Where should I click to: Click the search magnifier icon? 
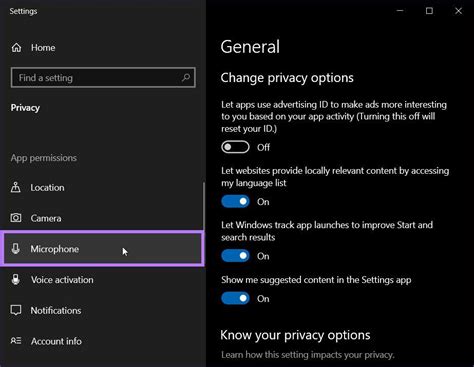186,78
